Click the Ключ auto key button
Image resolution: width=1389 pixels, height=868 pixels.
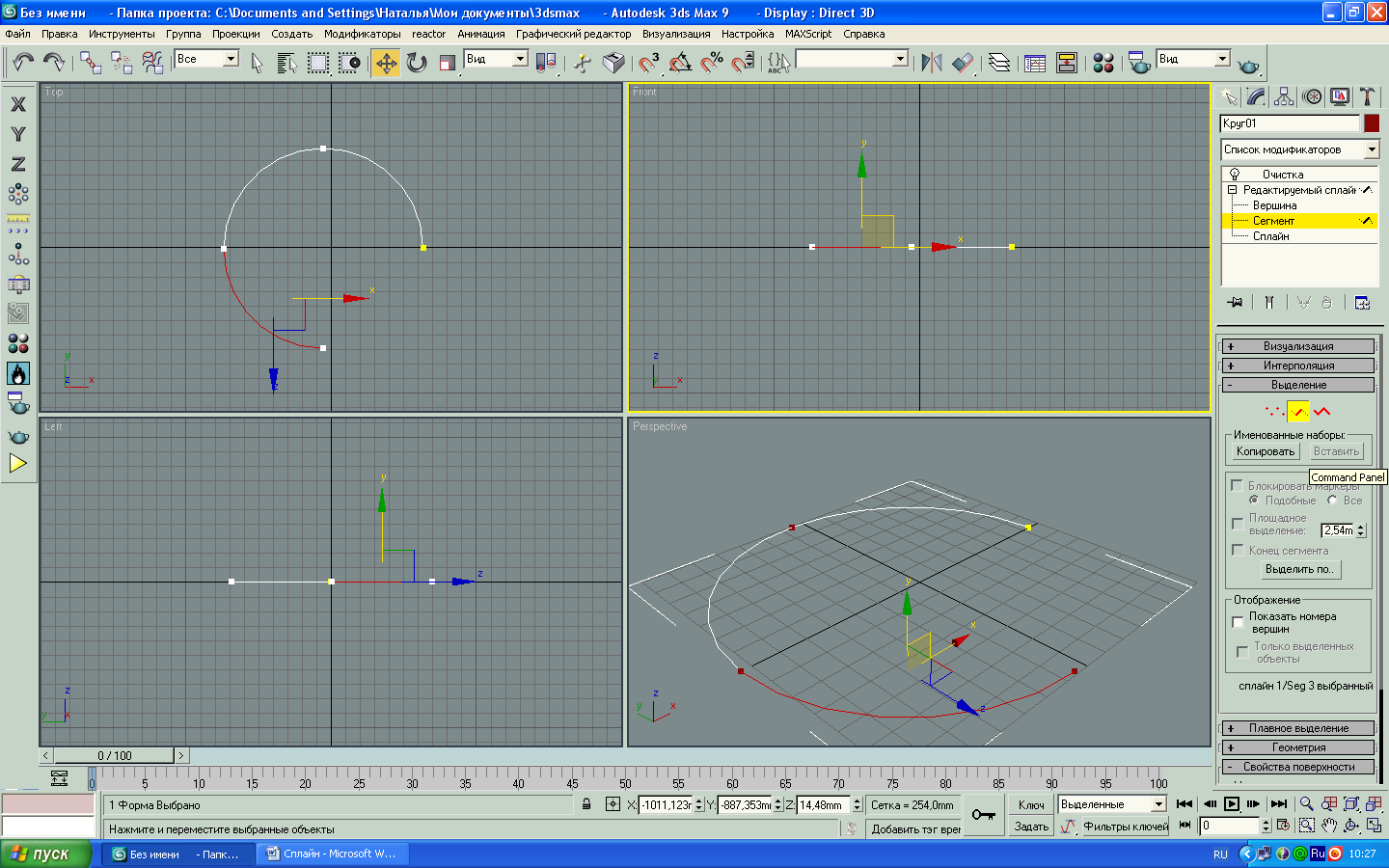point(1031,804)
